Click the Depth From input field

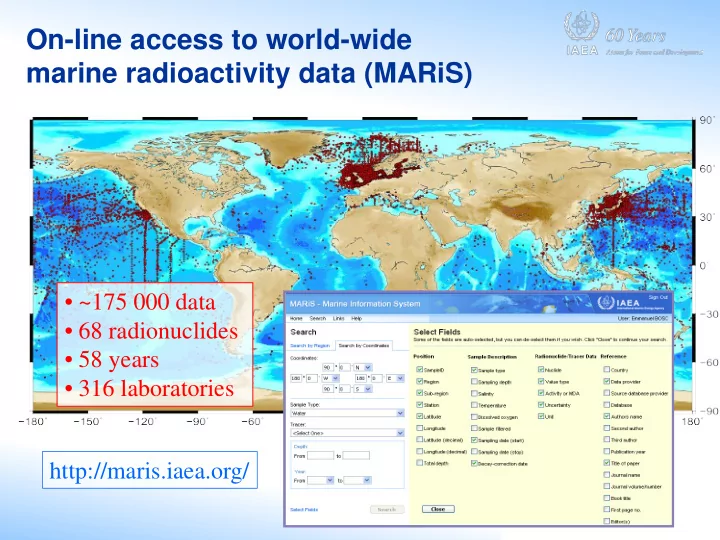[321, 456]
